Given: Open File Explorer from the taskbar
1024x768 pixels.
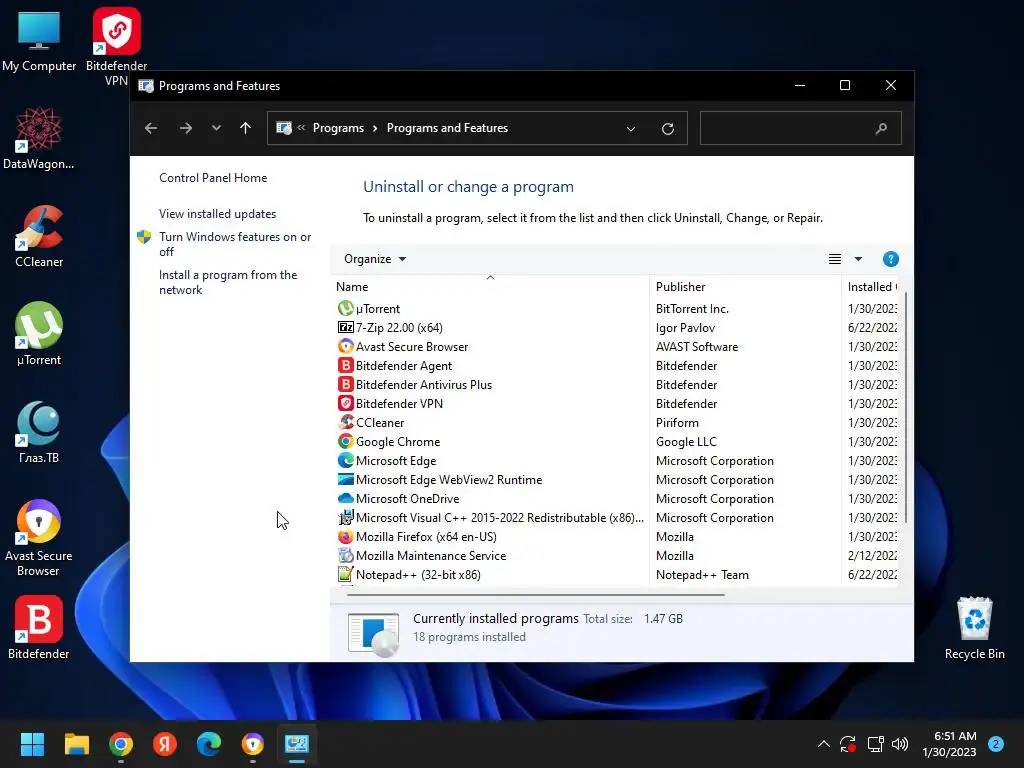Looking at the screenshot, I should pos(76,744).
